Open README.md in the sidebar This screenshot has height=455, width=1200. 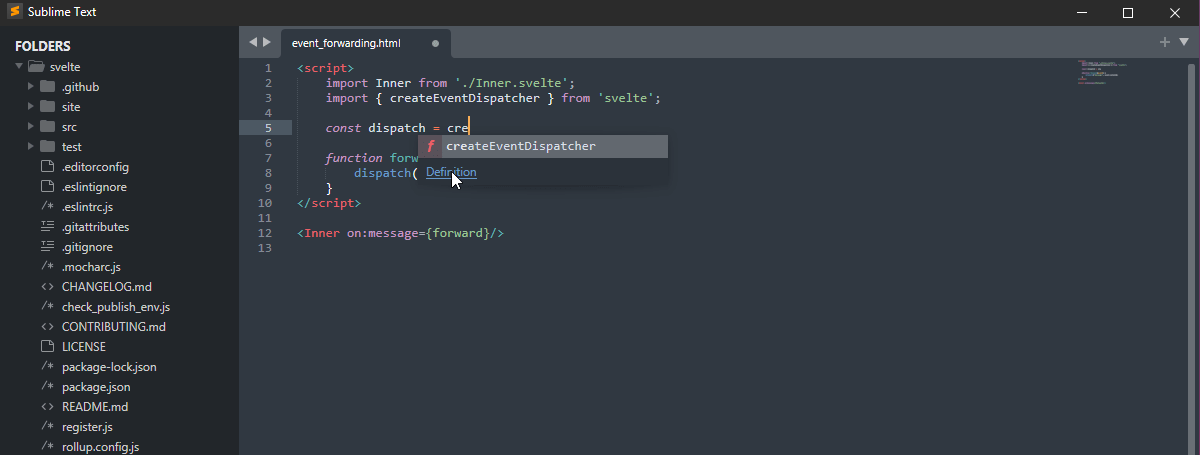(x=95, y=407)
